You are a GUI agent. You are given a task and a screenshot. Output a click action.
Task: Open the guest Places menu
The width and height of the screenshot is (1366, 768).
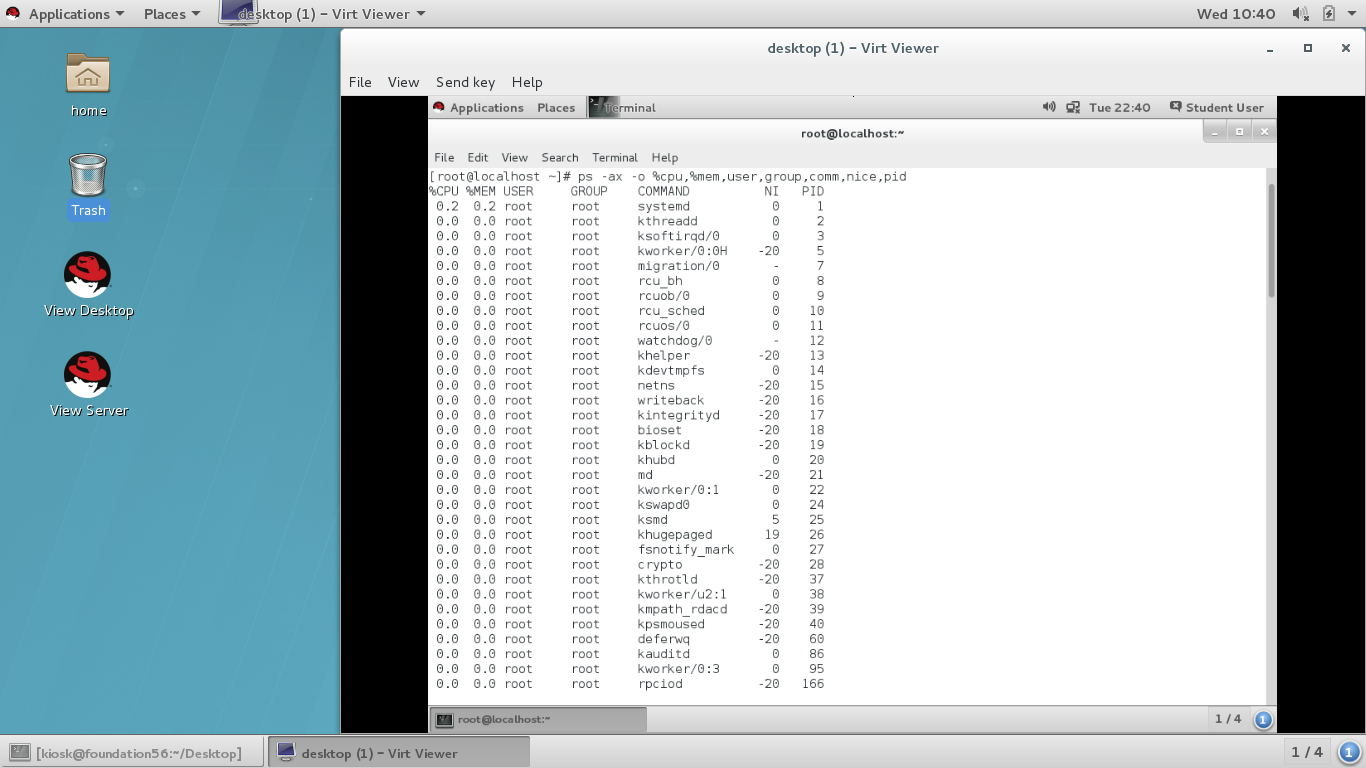click(556, 107)
